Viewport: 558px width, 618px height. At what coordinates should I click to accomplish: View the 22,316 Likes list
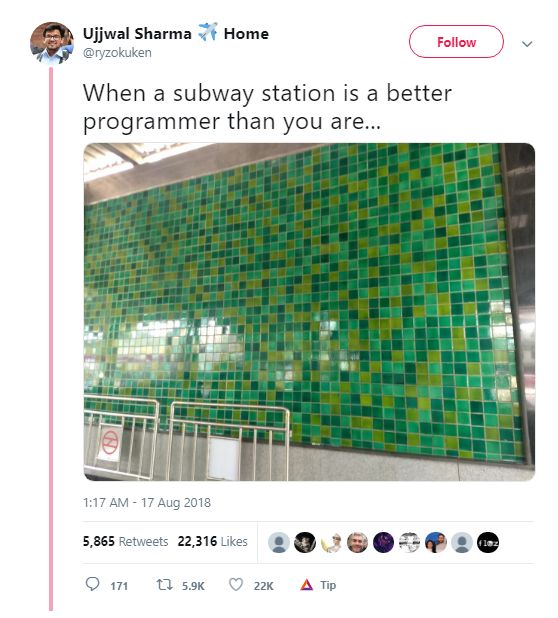point(212,541)
